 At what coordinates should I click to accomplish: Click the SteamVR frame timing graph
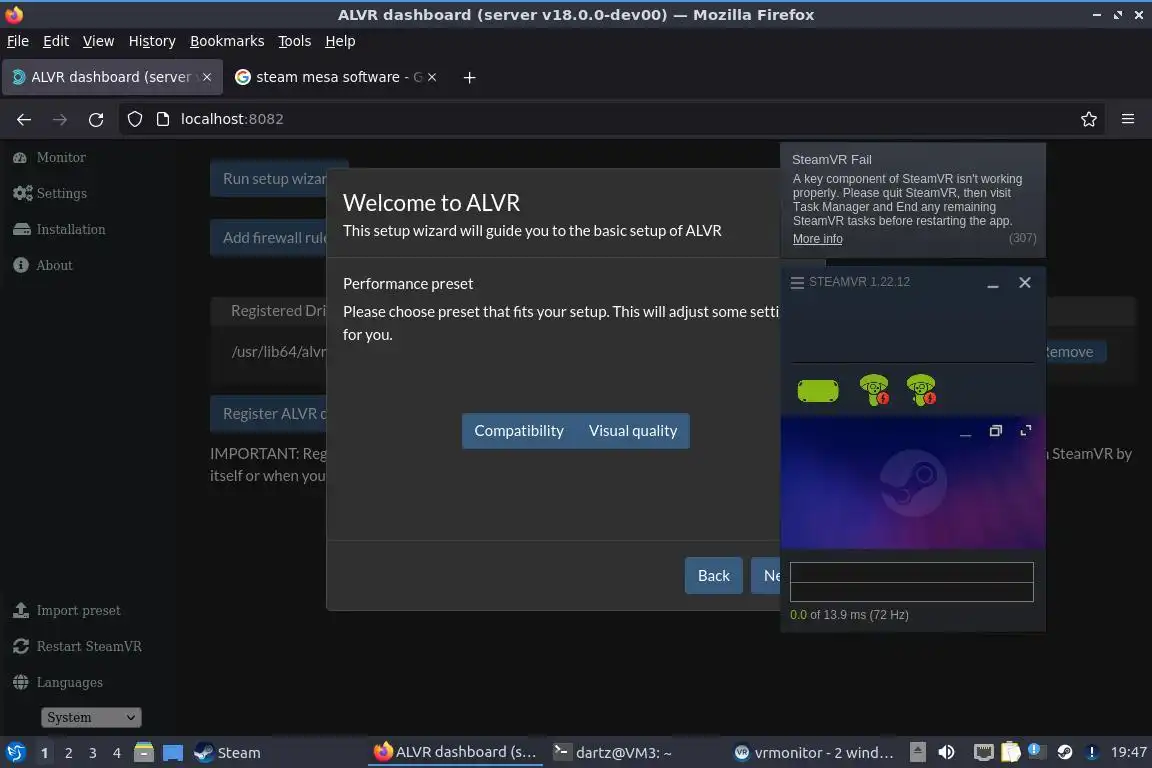pos(912,582)
